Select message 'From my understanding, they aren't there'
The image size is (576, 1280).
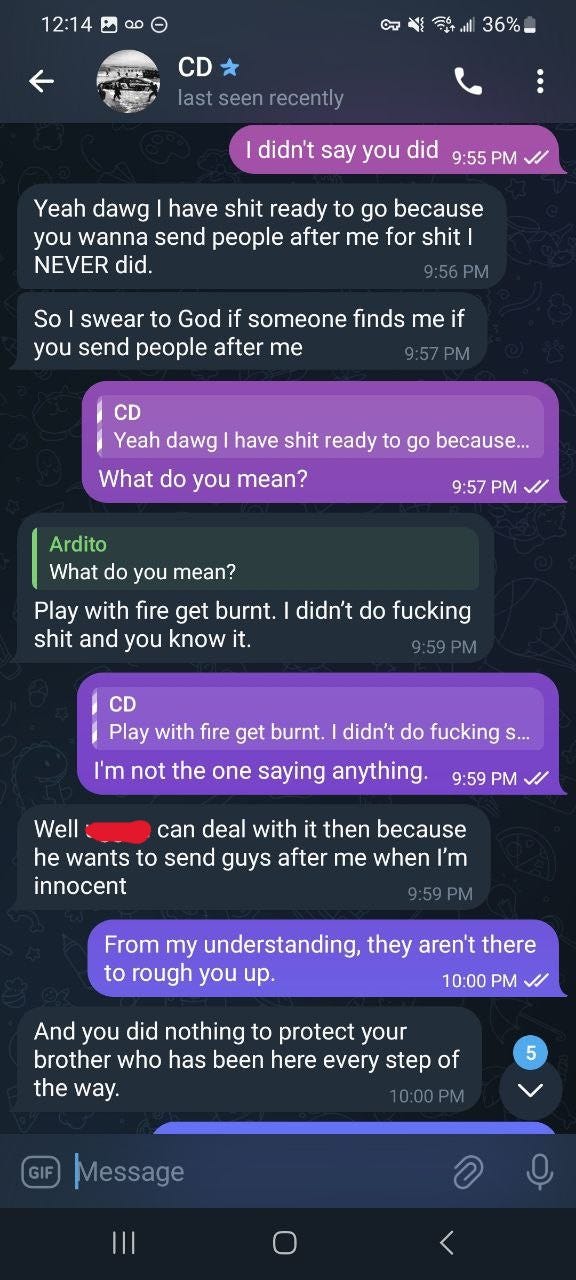(x=323, y=959)
